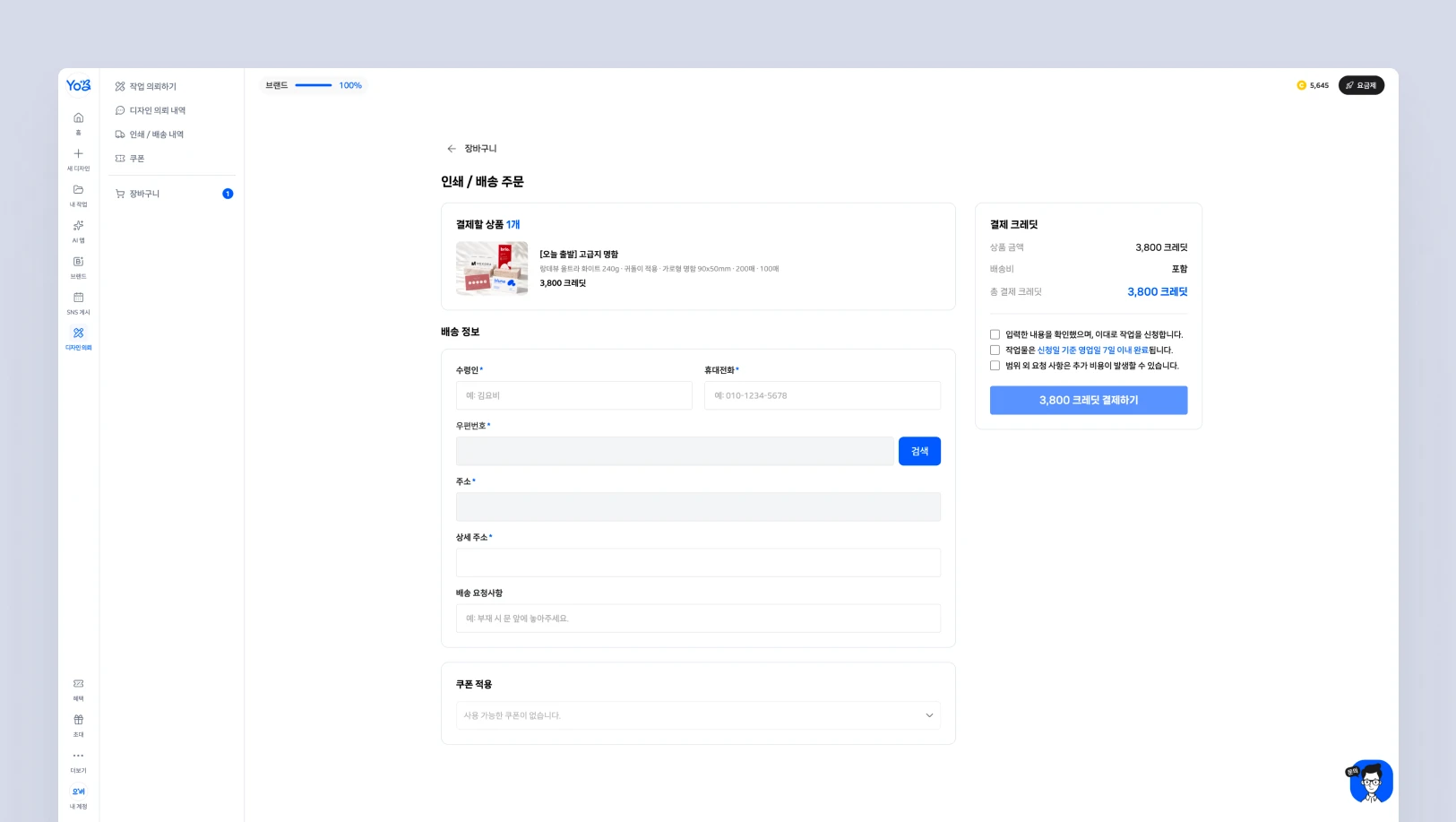Screen dimensions: 1456x822
Task: Check '작업물은 신청일 기준 영업일 7일' checkbox
Action: pyautogui.click(x=995, y=350)
